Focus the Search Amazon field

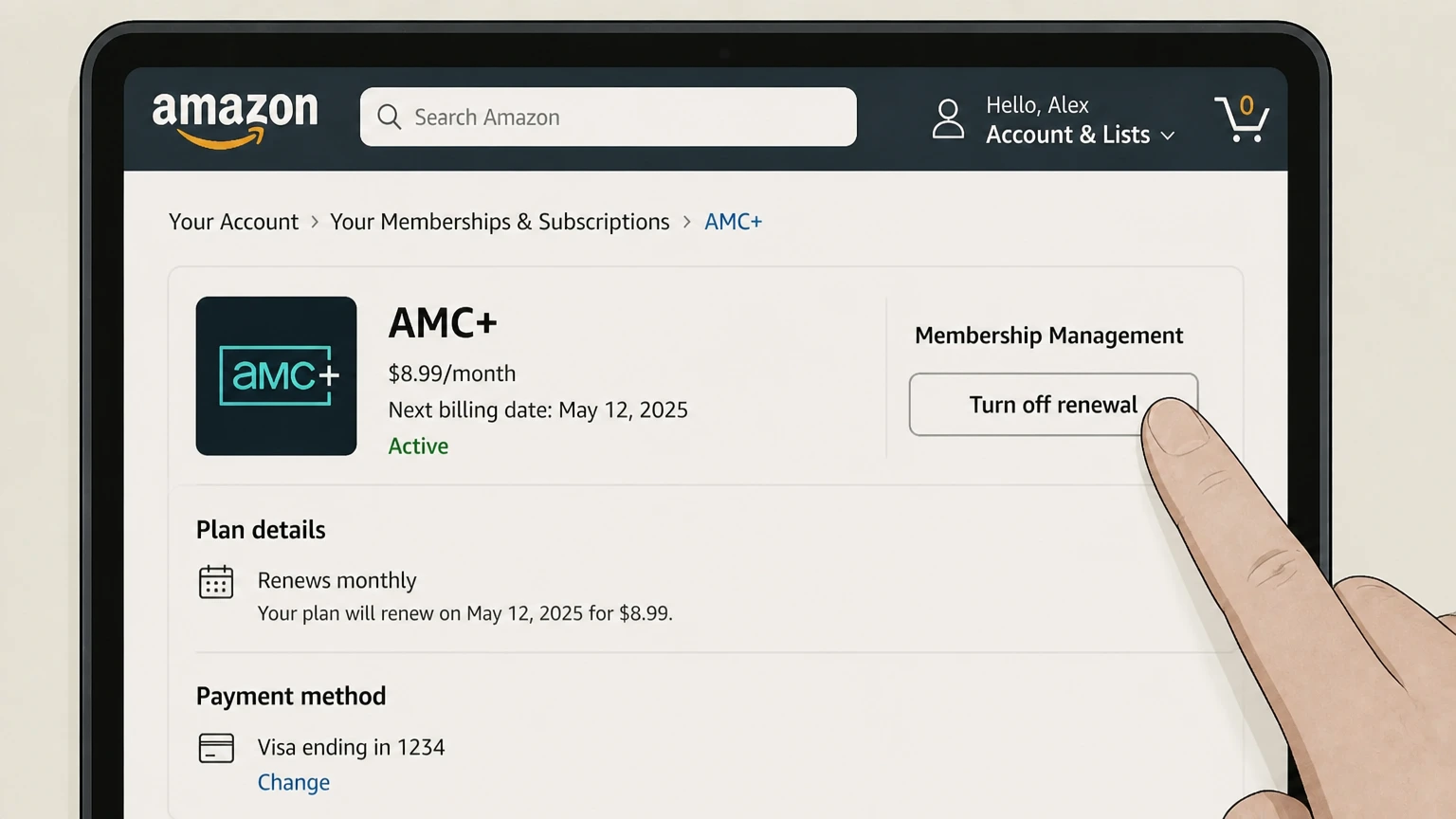pyautogui.click(x=608, y=117)
